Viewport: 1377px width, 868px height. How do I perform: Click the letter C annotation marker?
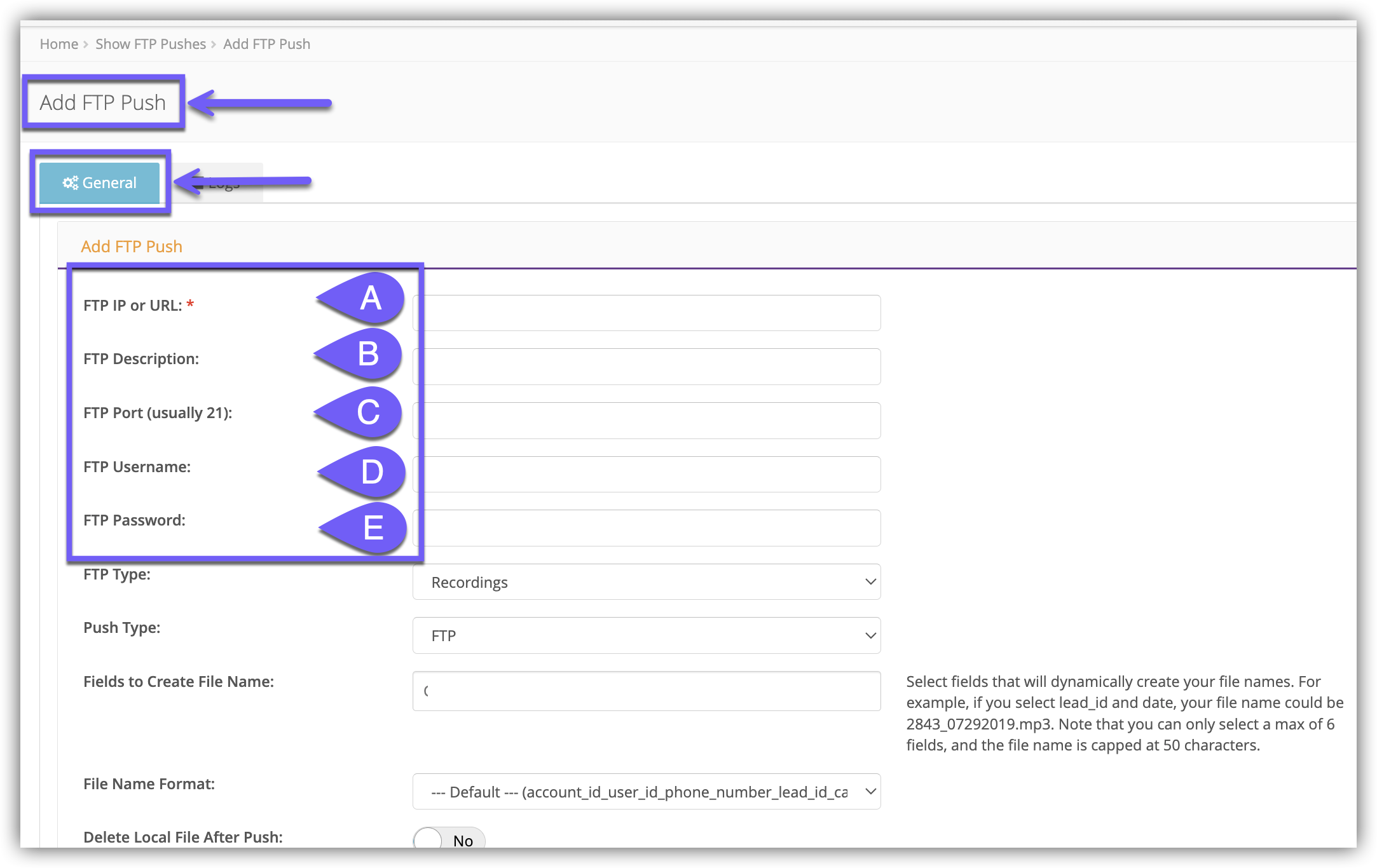368,412
